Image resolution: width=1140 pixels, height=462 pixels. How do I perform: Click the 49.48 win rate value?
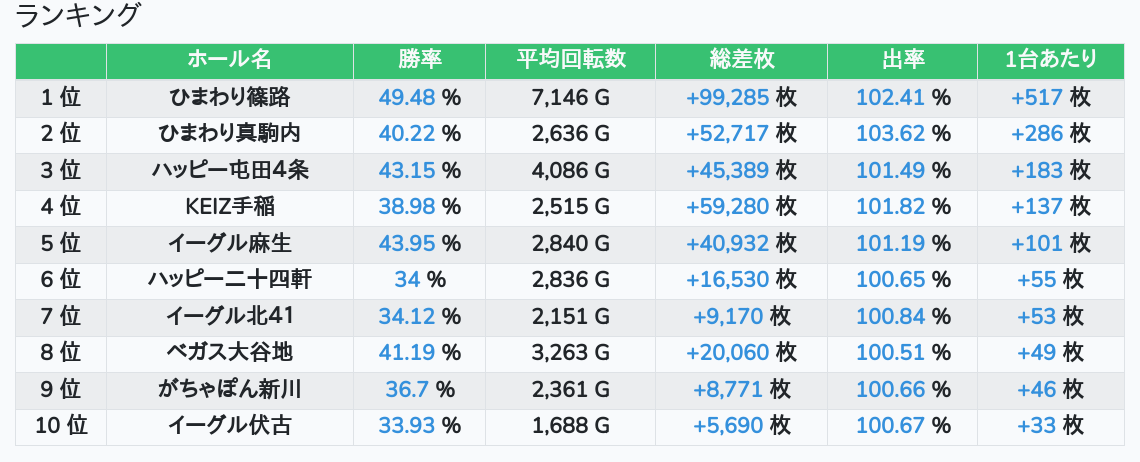[408, 98]
